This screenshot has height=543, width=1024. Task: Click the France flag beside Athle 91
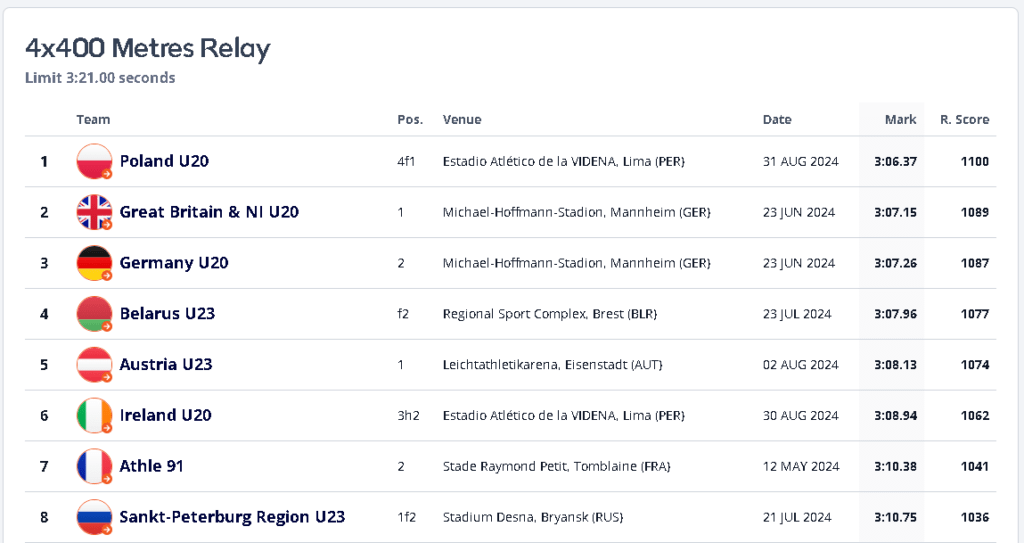coord(94,466)
